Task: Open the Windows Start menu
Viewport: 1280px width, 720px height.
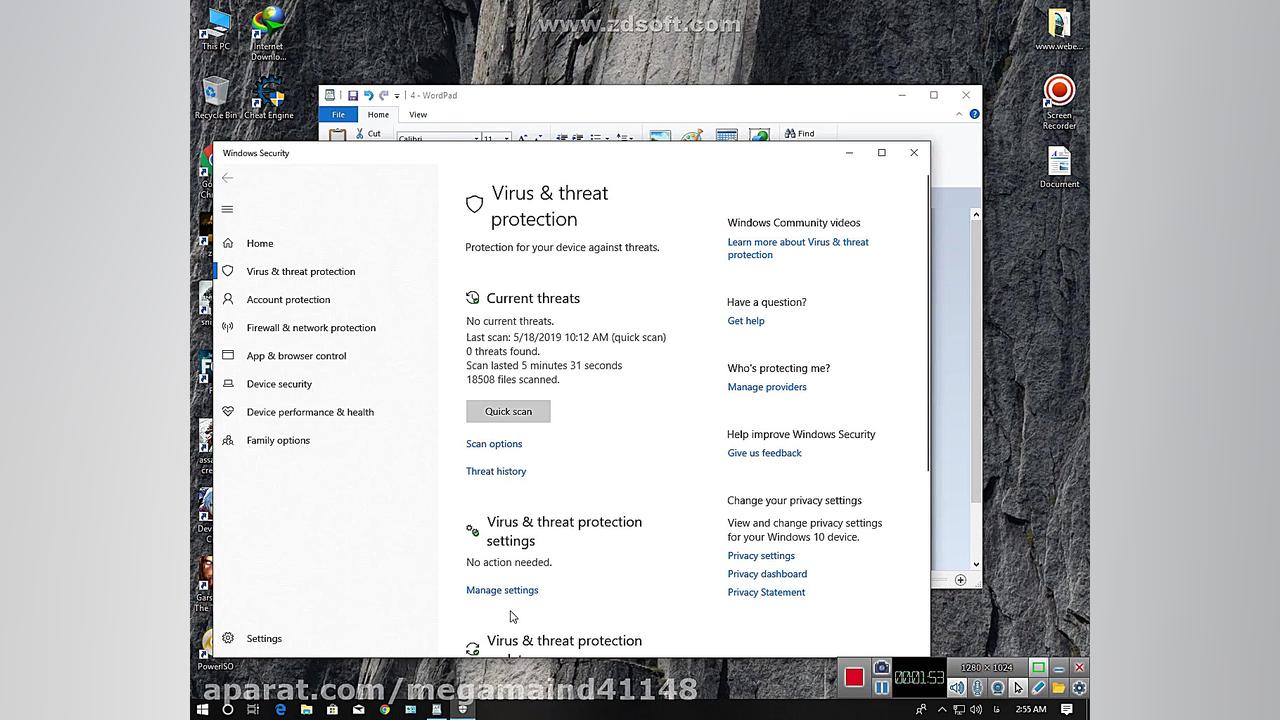Action: (202, 710)
